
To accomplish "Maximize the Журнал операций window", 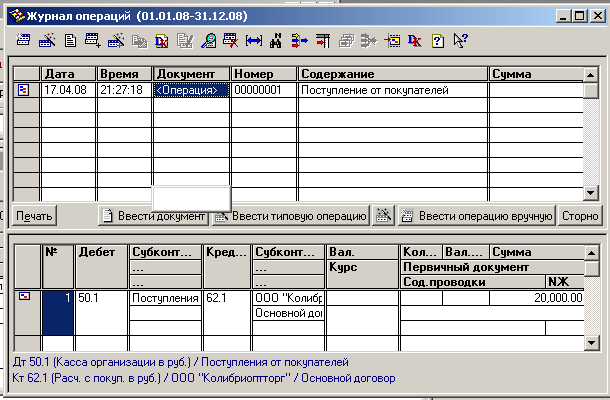I will (x=580, y=16).
